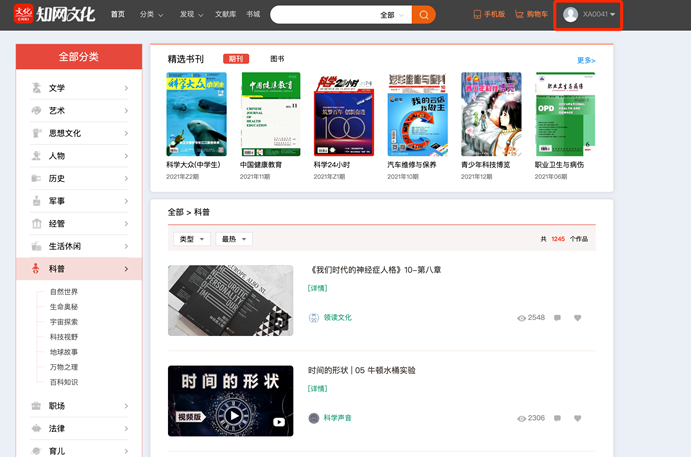Click the 军事 category icon
This screenshot has width=691, height=457.
pos(37,201)
